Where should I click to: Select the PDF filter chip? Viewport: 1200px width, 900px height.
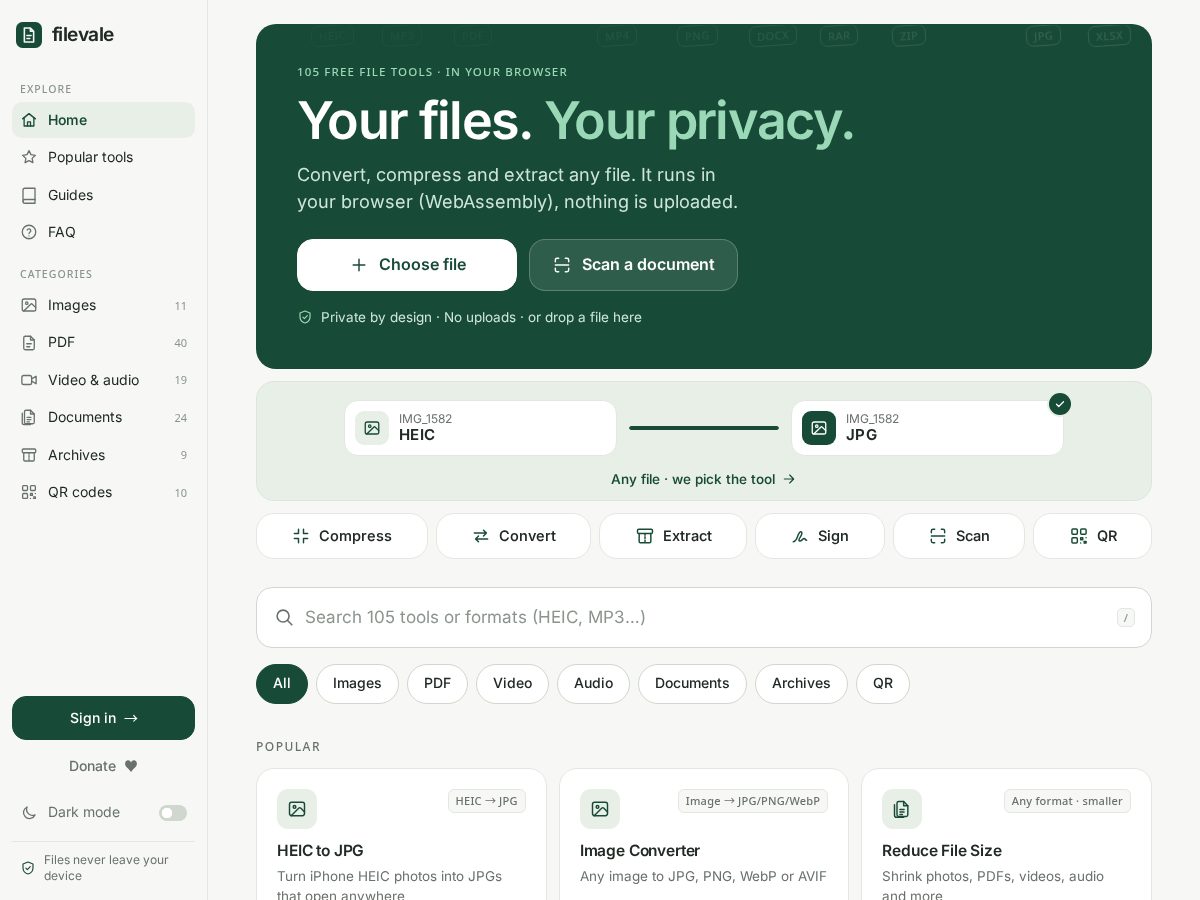click(437, 684)
